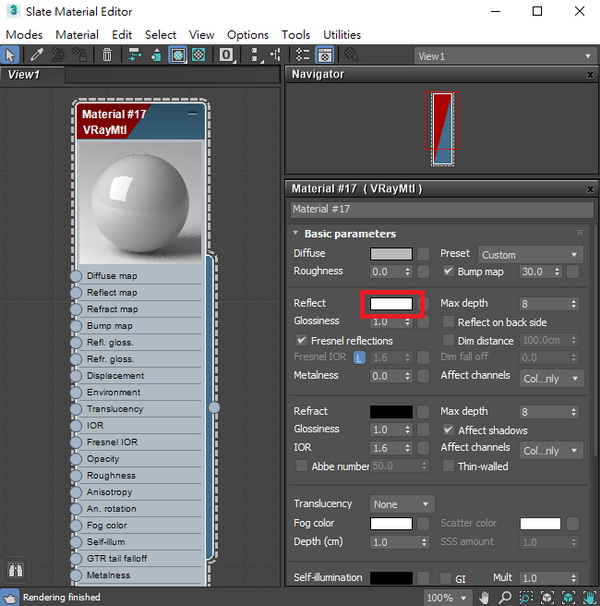This screenshot has height=606, width=600.
Task: Click the Self-illumination color swatch
Action: [391, 578]
